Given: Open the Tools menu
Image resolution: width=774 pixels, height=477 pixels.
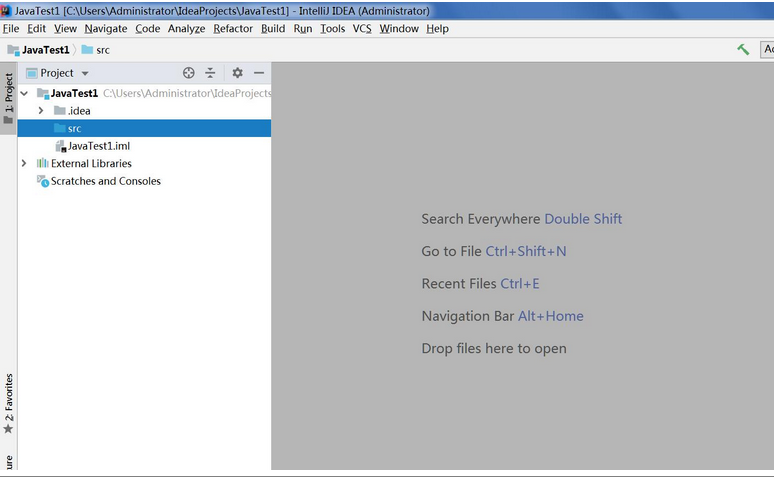Looking at the screenshot, I should pos(333,29).
